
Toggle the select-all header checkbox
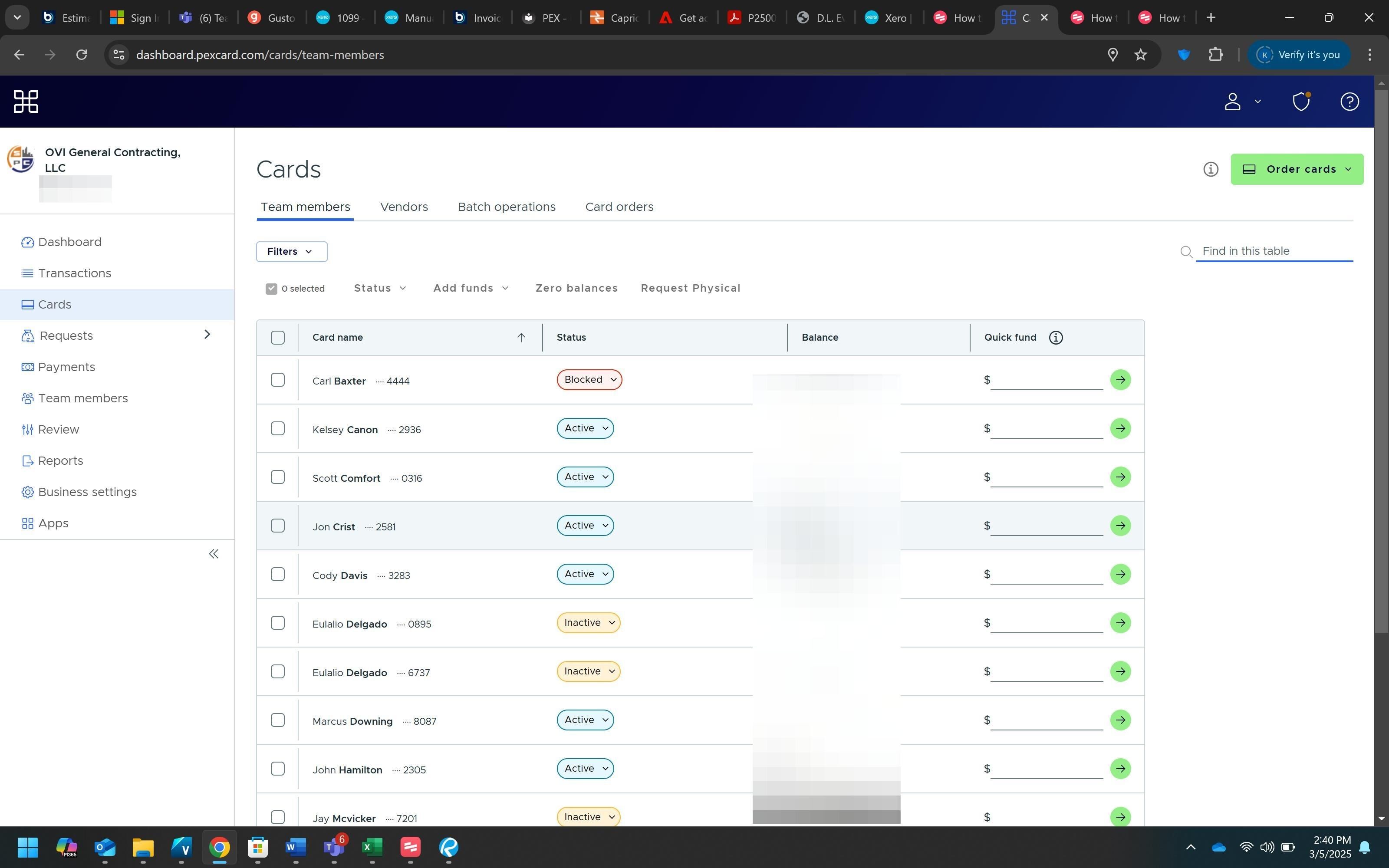click(x=278, y=338)
